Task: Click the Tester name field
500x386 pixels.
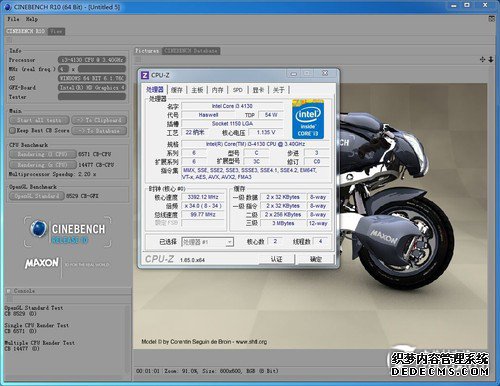Action: [x=92, y=97]
